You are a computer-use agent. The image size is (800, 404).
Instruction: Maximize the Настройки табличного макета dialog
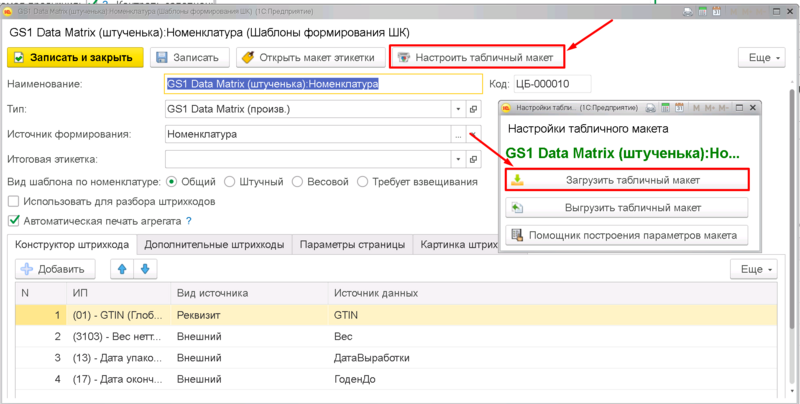739,108
